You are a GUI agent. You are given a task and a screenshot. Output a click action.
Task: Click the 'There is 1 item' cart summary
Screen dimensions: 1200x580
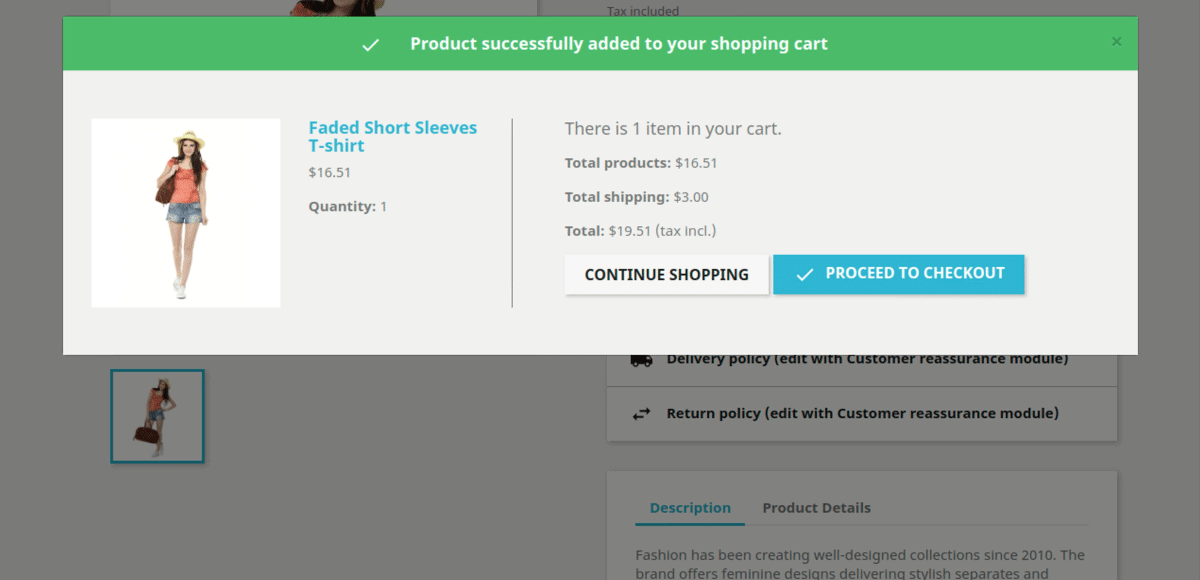point(673,129)
